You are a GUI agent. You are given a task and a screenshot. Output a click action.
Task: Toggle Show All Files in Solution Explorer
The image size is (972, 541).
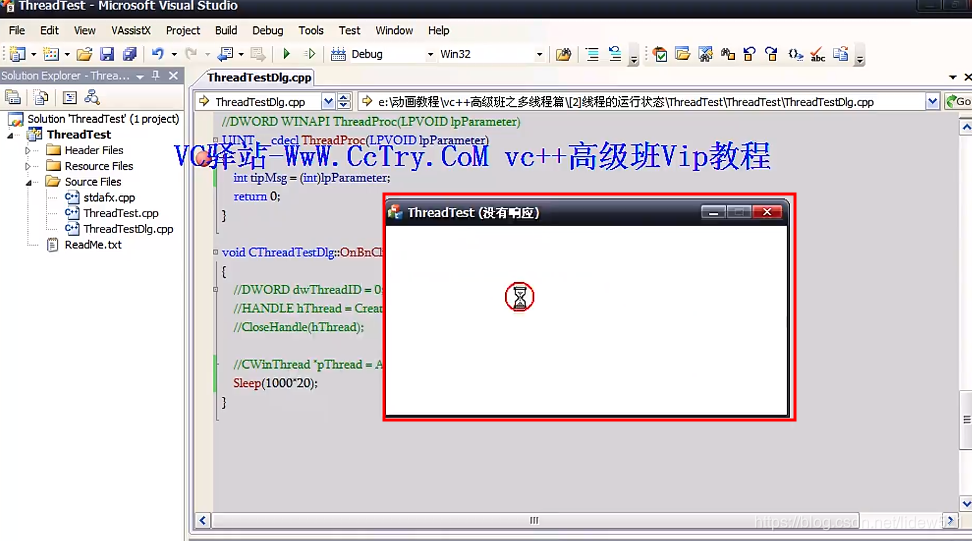click(x=41, y=97)
